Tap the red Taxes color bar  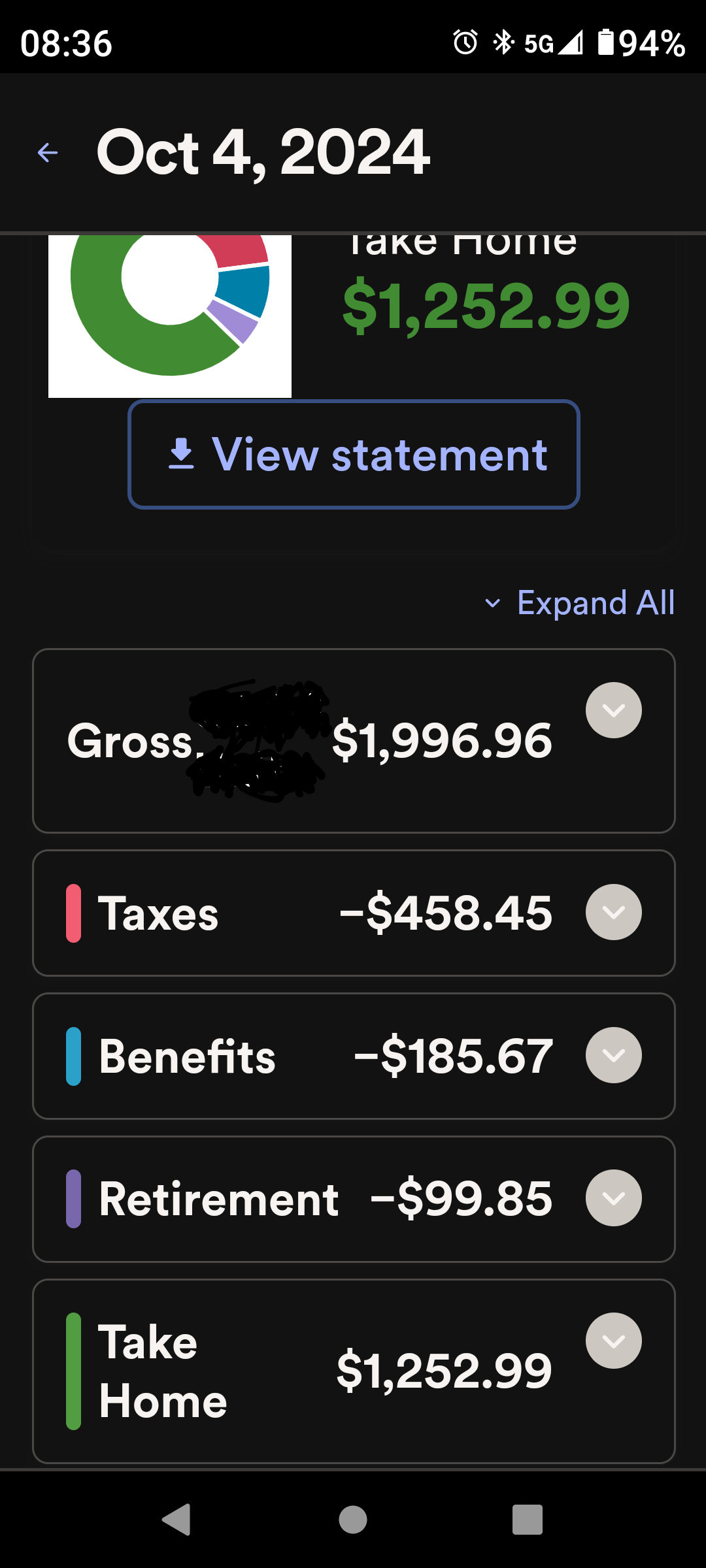coord(74,913)
